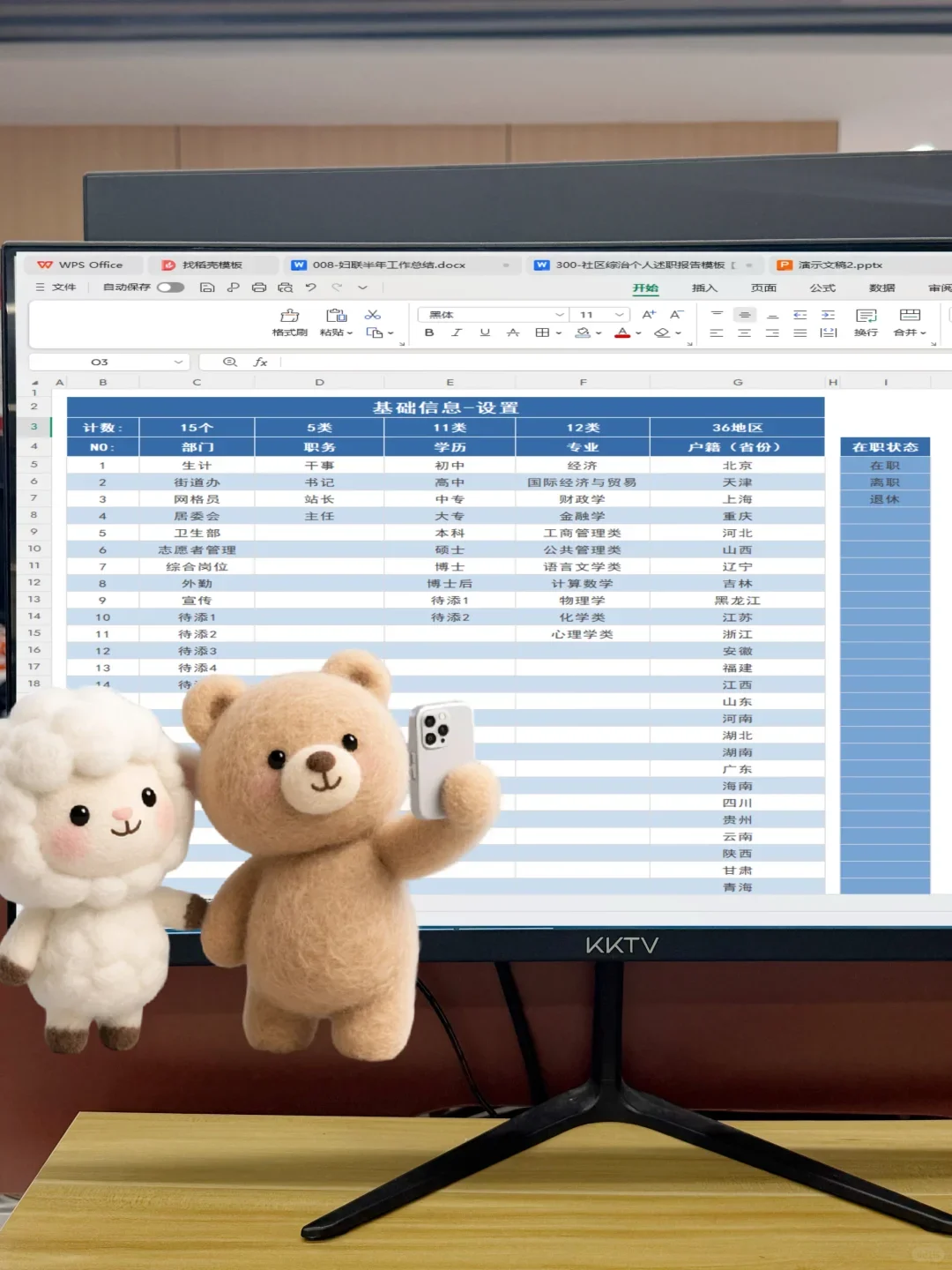Click the Print Preview icon

point(285,288)
